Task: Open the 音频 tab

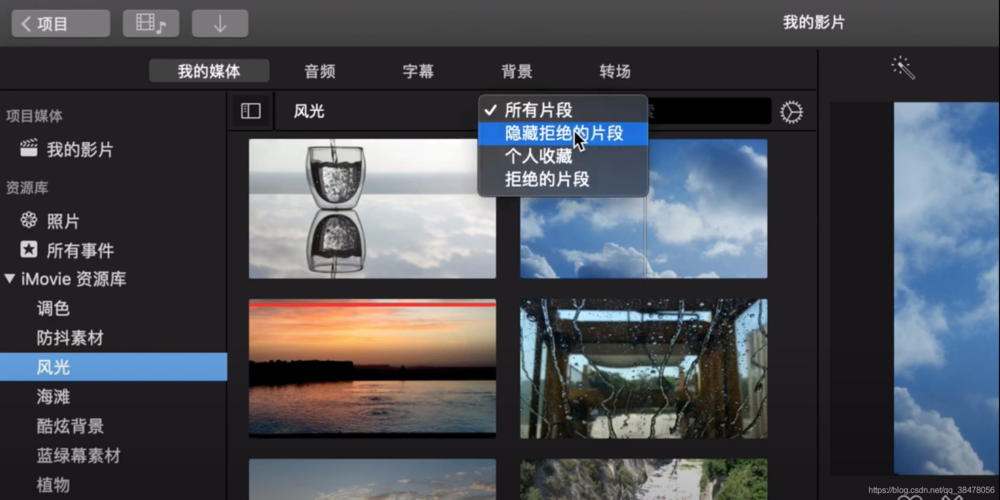Action: click(x=320, y=71)
